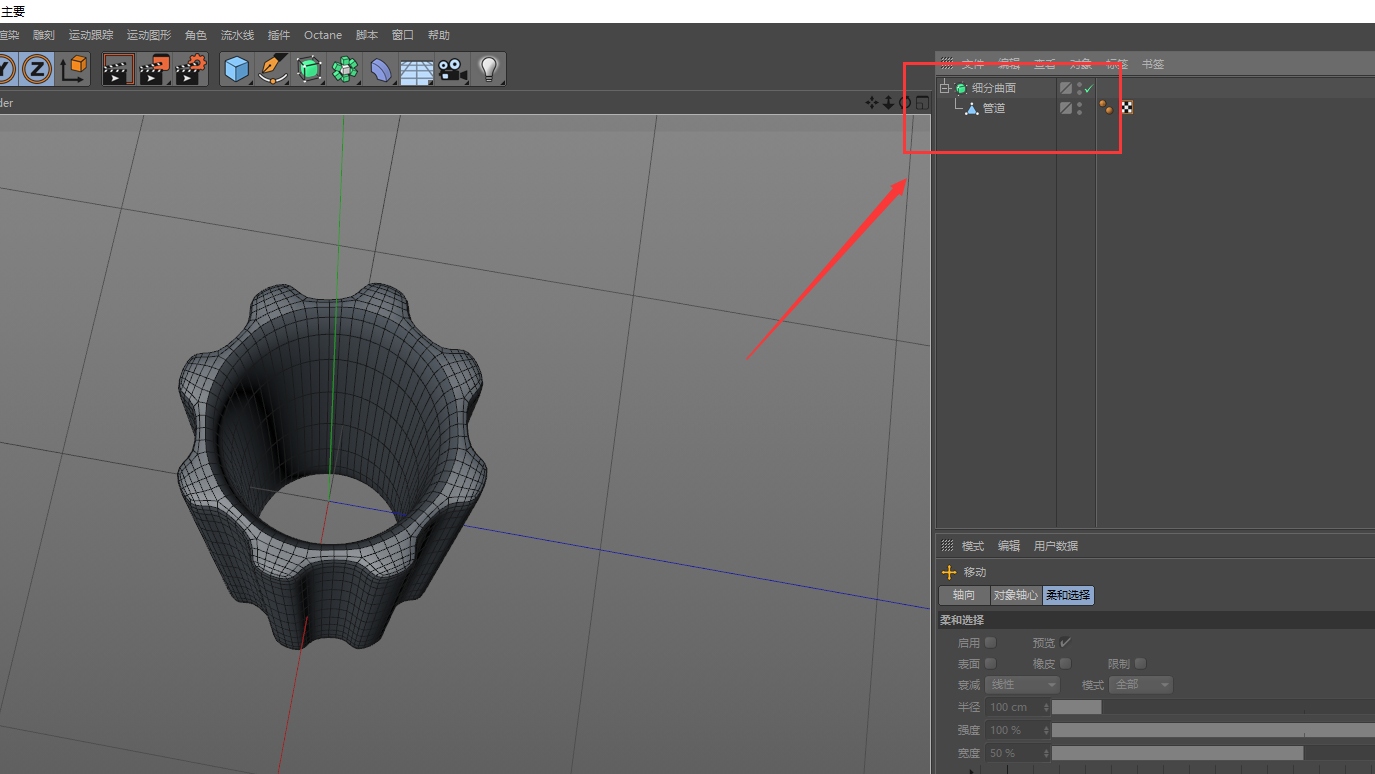The image size is (1375, 774).
Task: Add subdivision surface generator green cube icon
Action: (309, 69)
